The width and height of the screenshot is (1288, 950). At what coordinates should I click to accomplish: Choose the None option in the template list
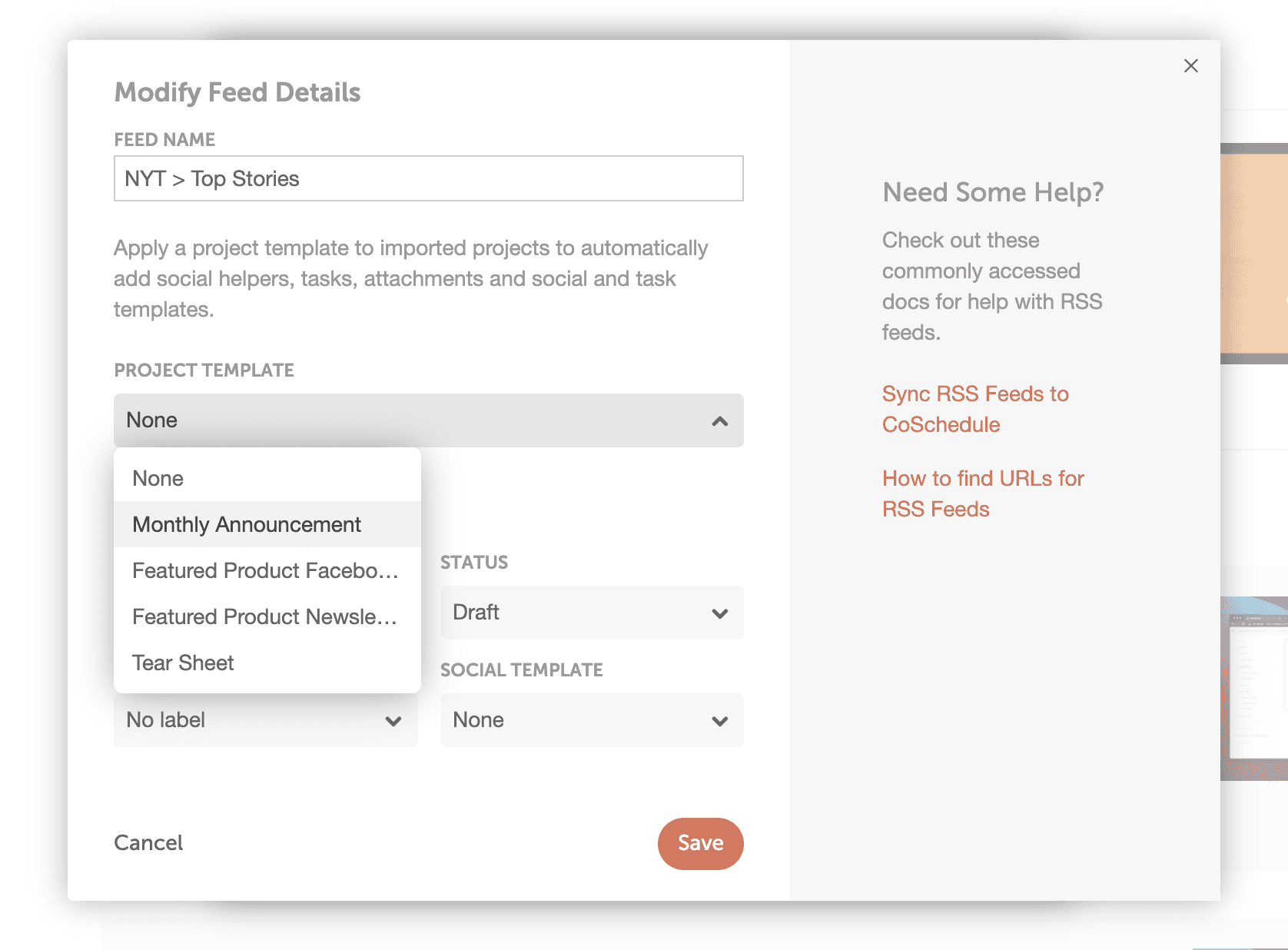click(158, 478)
